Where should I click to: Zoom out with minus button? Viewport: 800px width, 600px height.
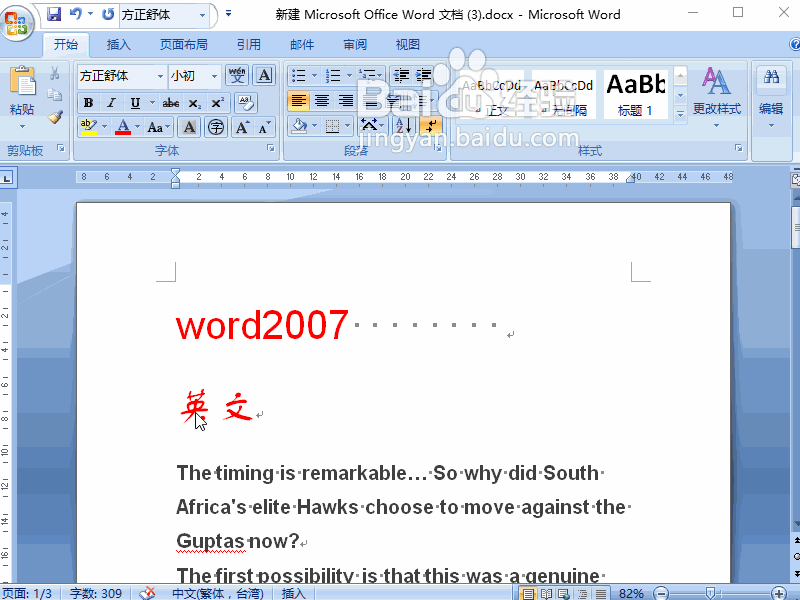click(x=661, y=593)
